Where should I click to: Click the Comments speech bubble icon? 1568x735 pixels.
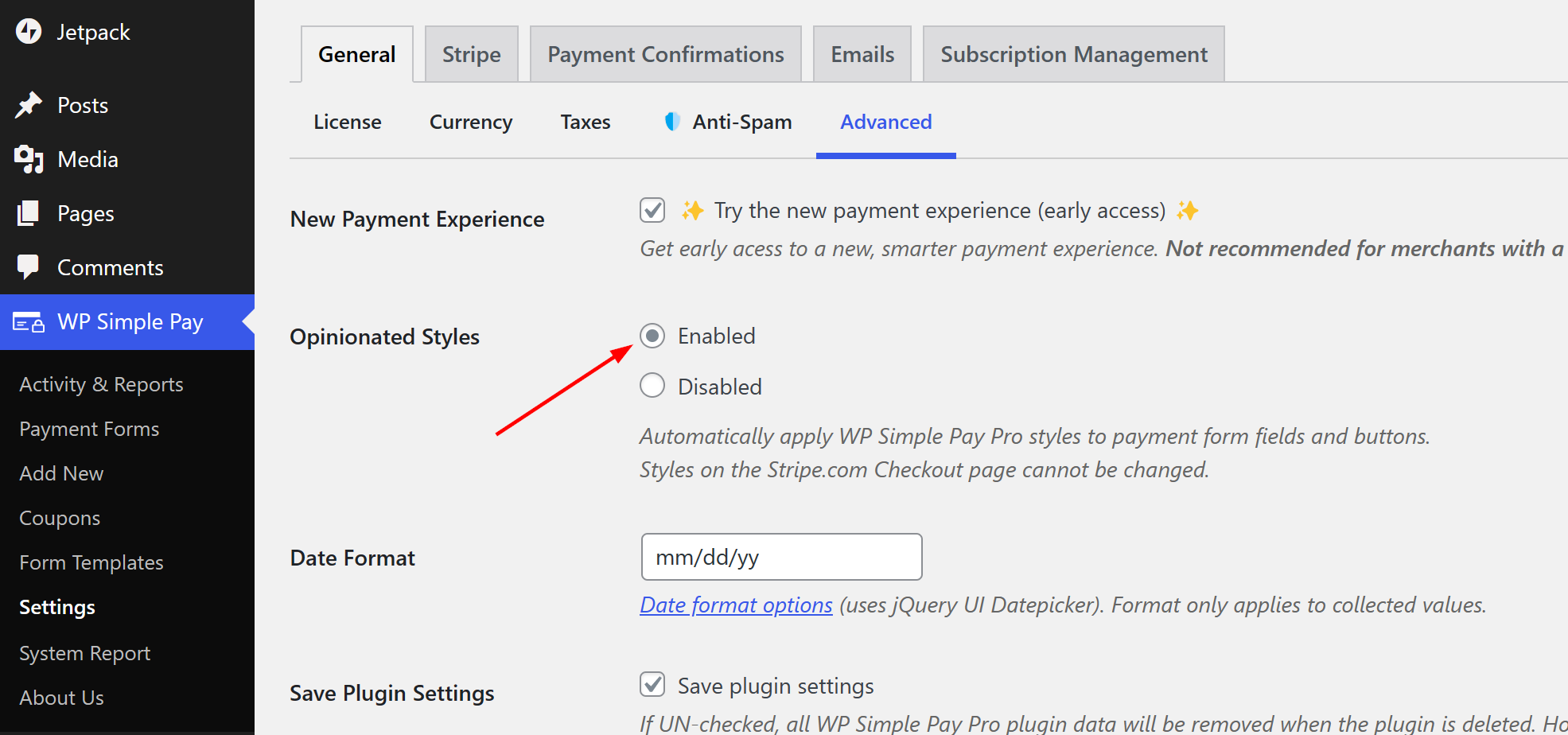coord(29,266)
